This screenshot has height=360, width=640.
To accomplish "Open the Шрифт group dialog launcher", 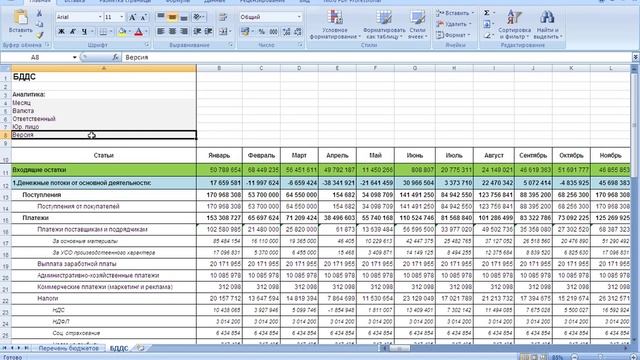I will pos(147,45).
